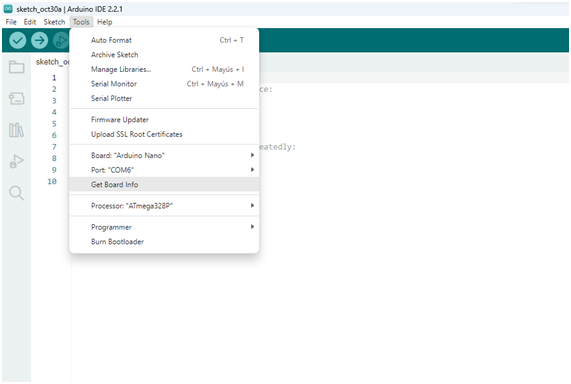The width and height of the screenshot is (571, 384).
Task: Click line number 10 in the gutter
Action: [52, 181]
